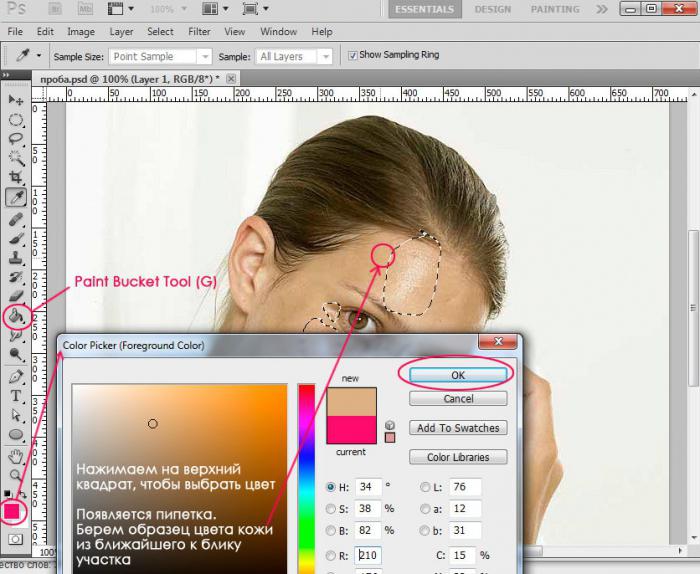The image size is (700, 574).
Task: Select the Lab 'a' radio button
Action: point(425,509)
